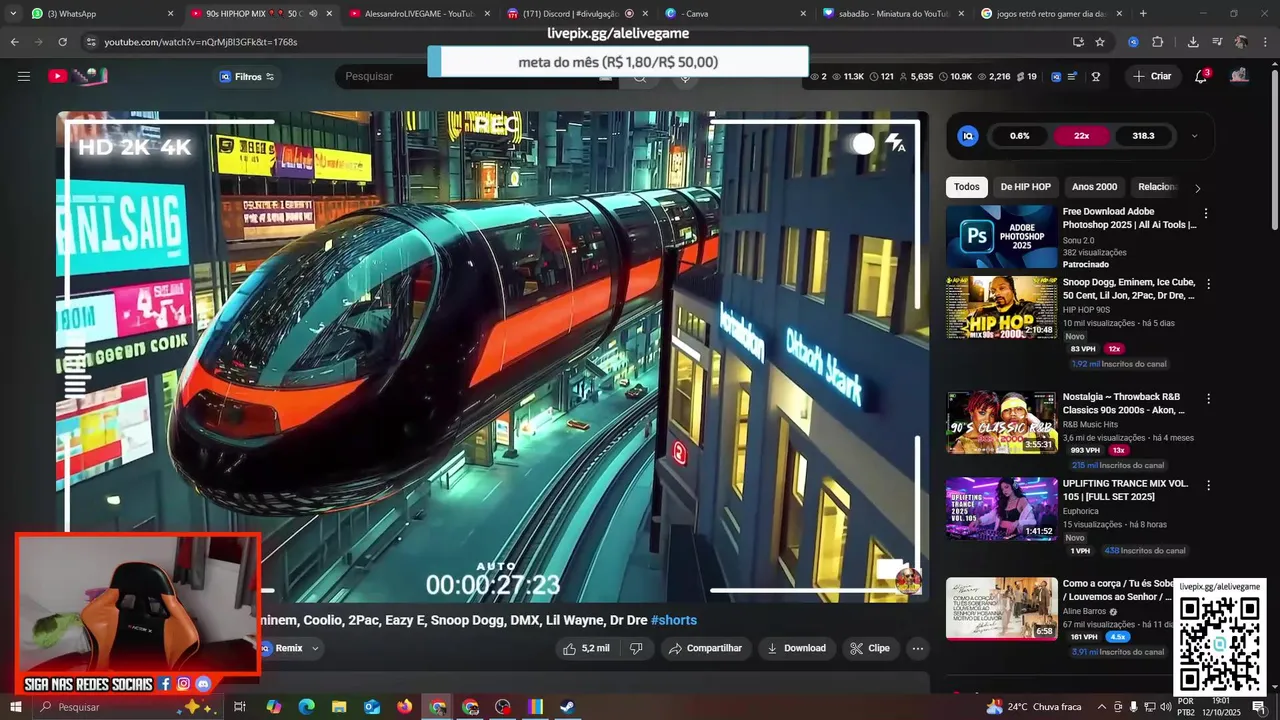Open Task View on the taskbar
1280x720 pixels.
(240, 707)
